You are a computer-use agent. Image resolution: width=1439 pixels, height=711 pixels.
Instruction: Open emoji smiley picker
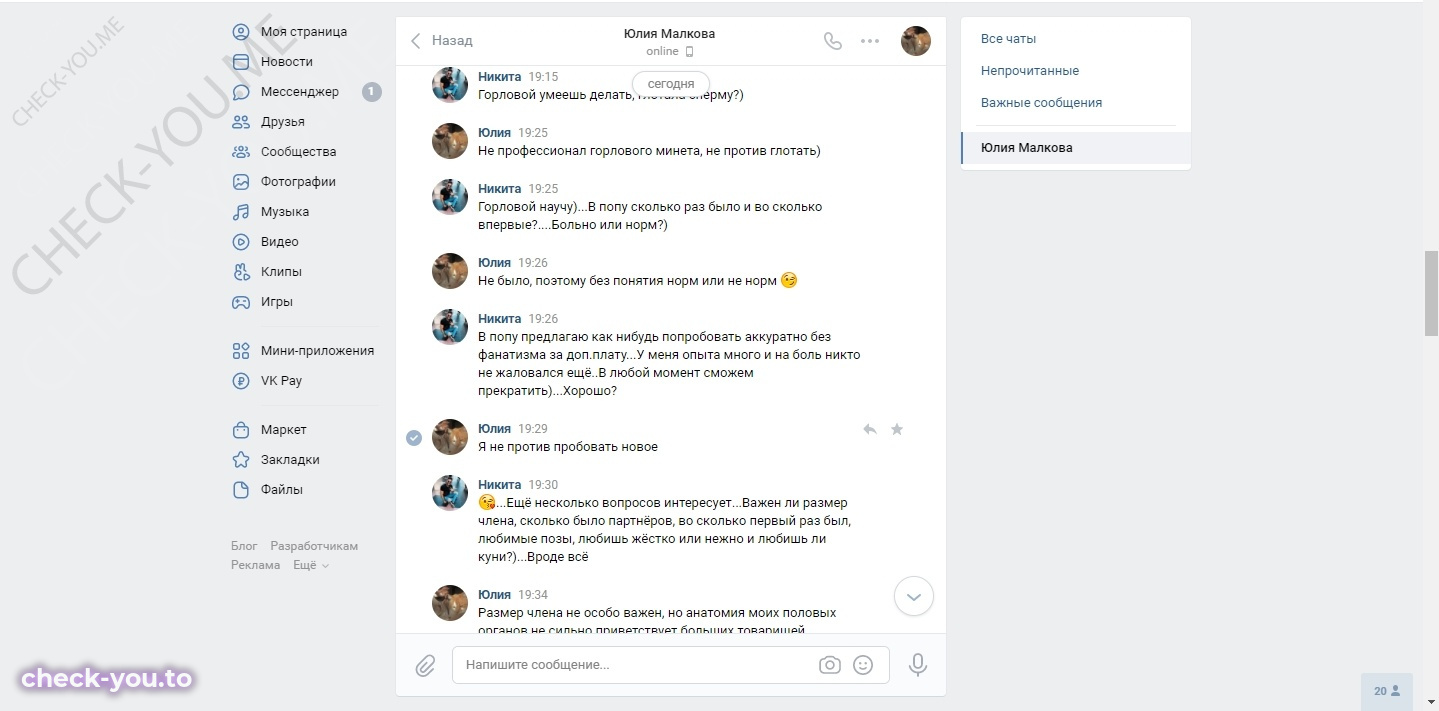863,665
